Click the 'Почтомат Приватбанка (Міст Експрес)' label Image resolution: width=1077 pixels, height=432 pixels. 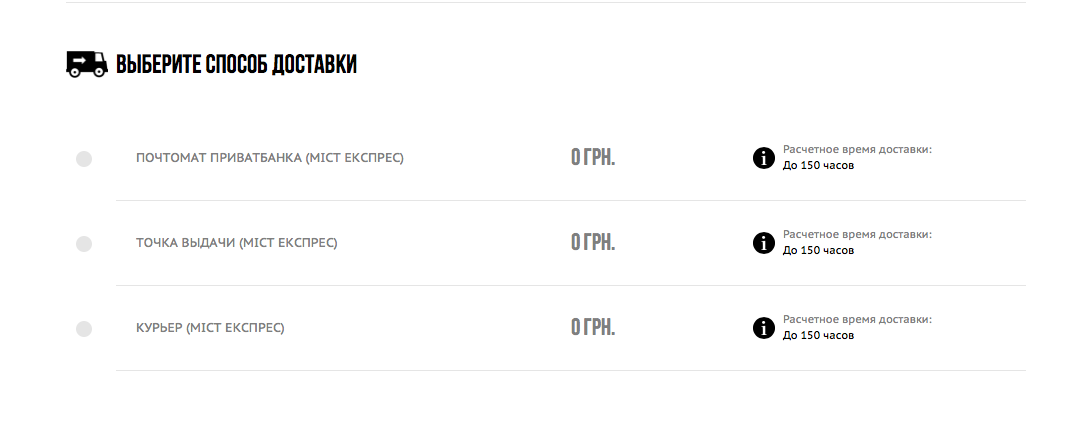[270, 158]
